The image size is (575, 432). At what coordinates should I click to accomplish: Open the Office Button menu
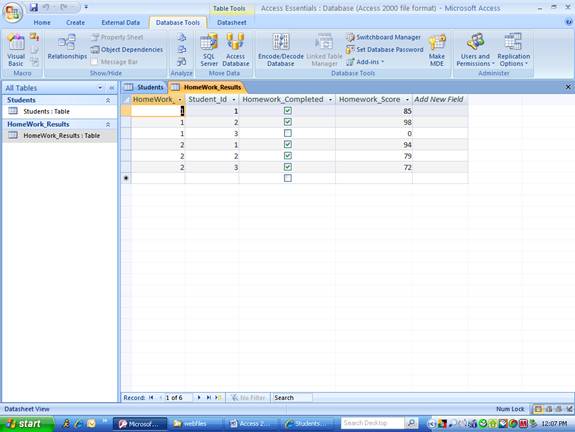[x=13, y=12]
